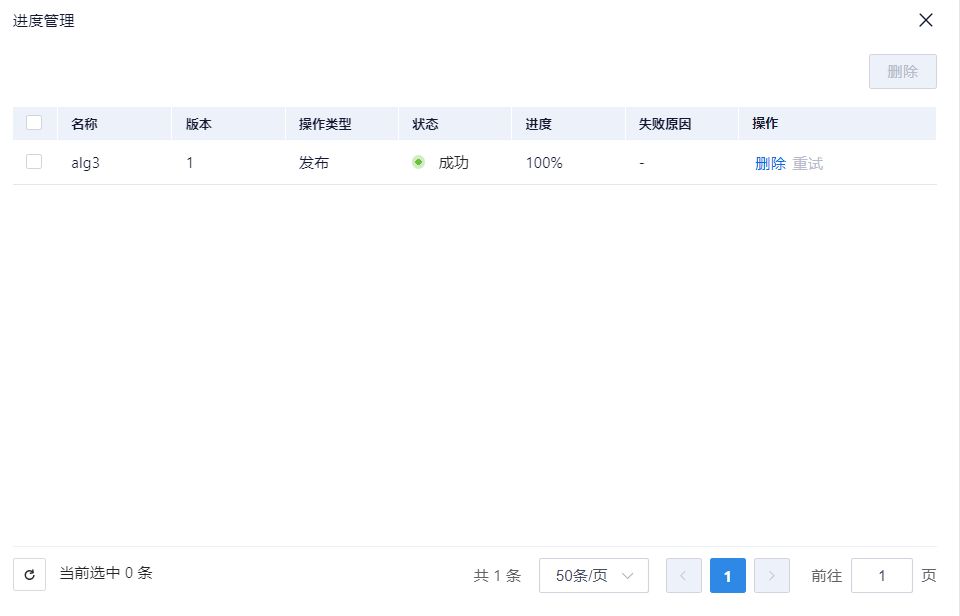Check the select-all checkbox in table header

(x=35, y=122)
